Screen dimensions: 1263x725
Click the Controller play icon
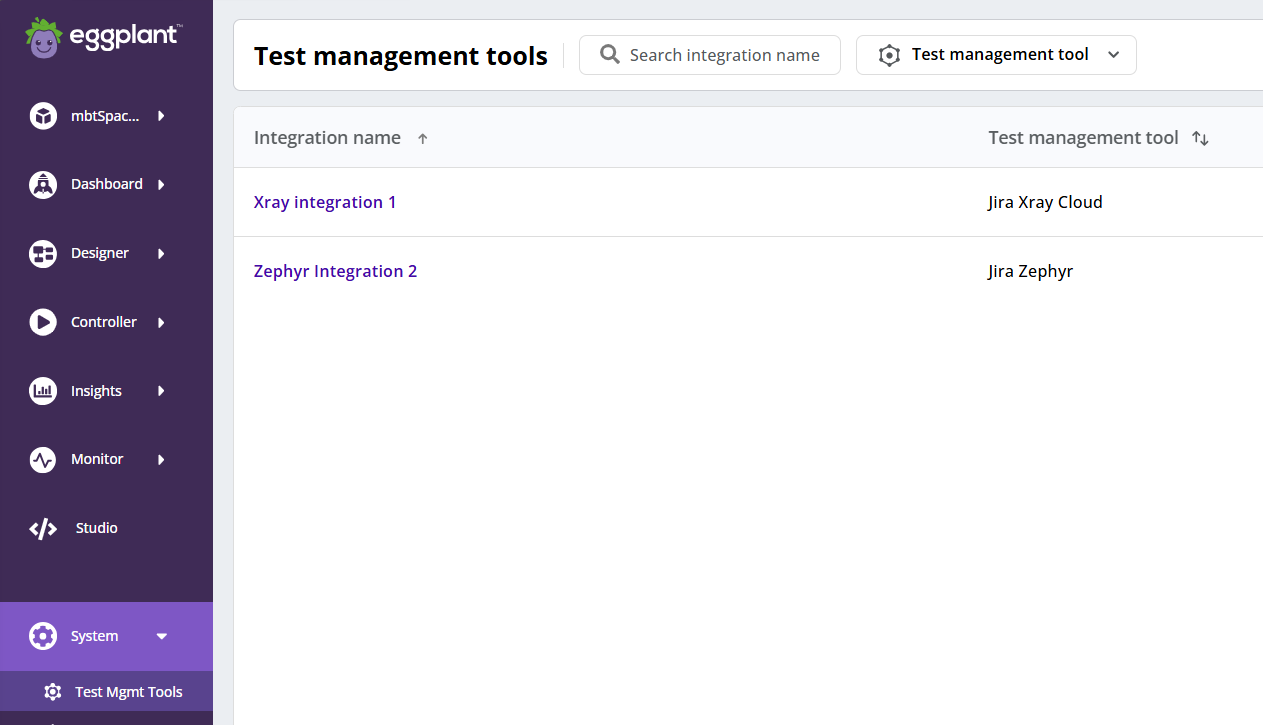click(x=43, y=322)
